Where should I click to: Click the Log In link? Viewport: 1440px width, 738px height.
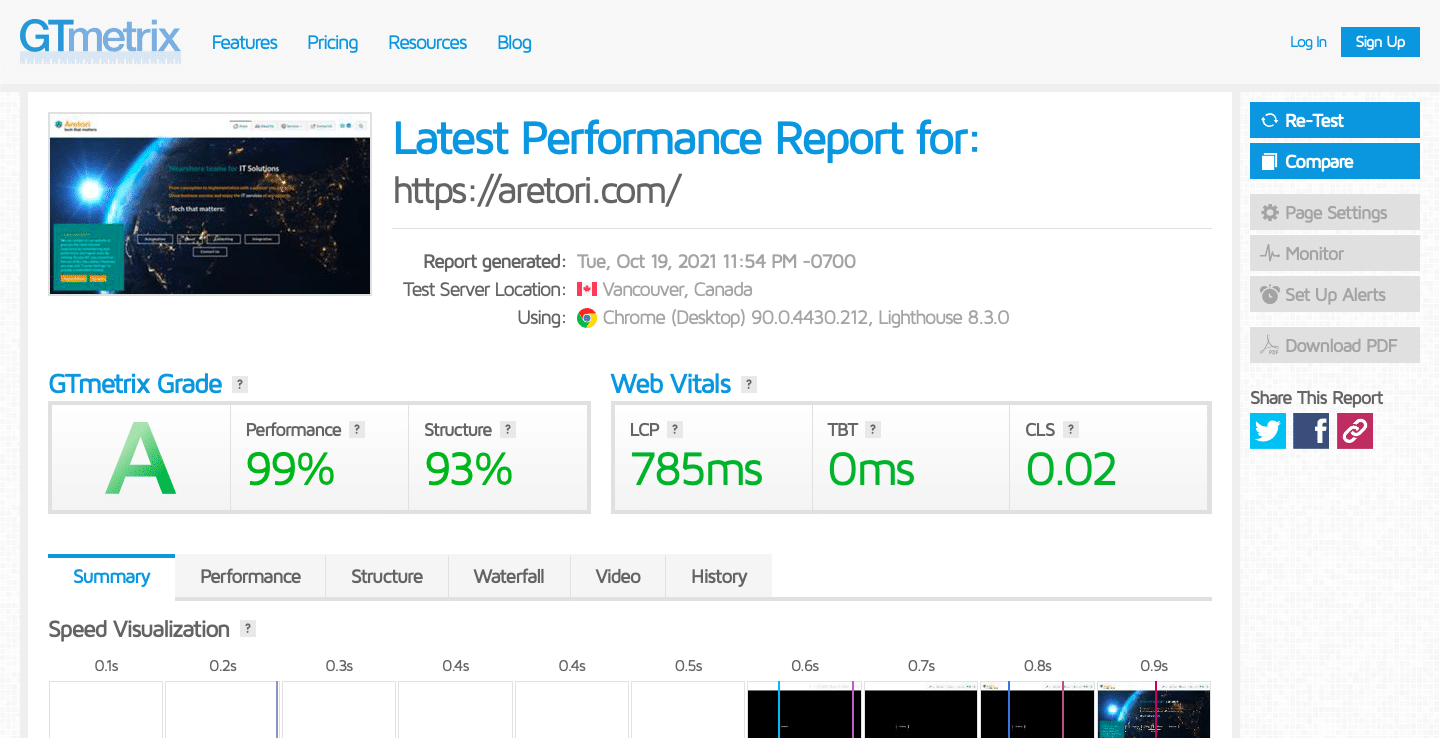point(1308,42)
